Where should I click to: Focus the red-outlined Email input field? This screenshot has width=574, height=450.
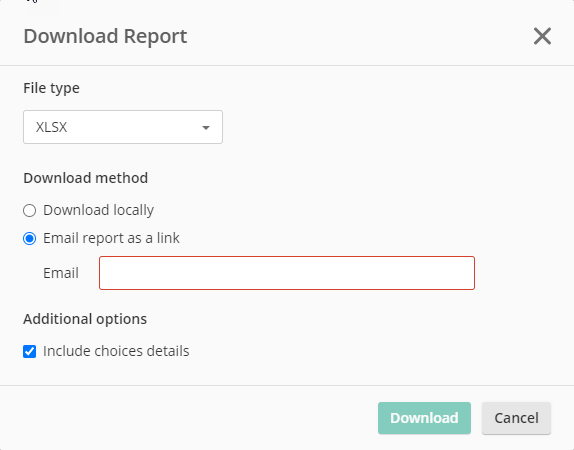(287, 273)
